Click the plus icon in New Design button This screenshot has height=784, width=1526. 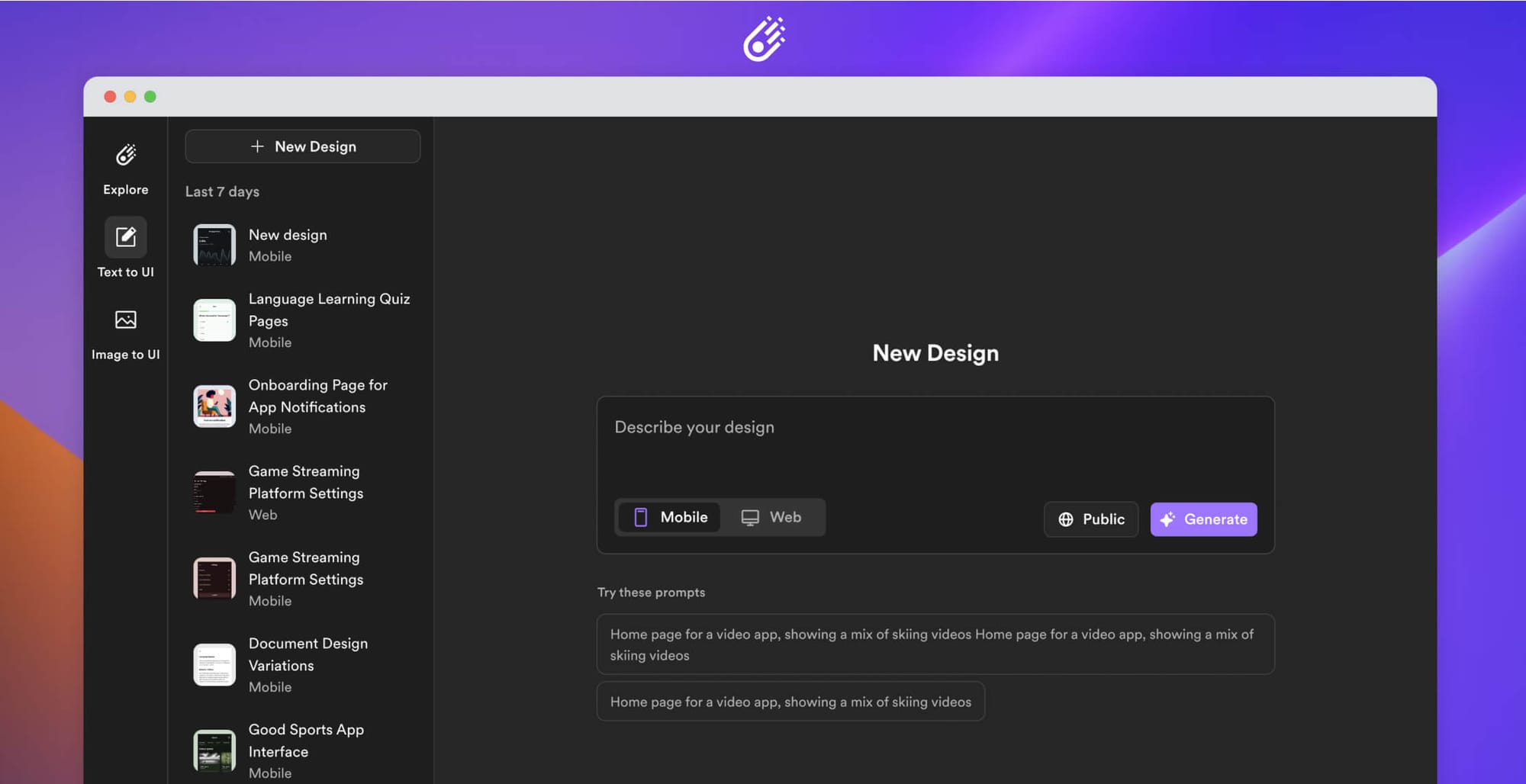click(257, 146)
